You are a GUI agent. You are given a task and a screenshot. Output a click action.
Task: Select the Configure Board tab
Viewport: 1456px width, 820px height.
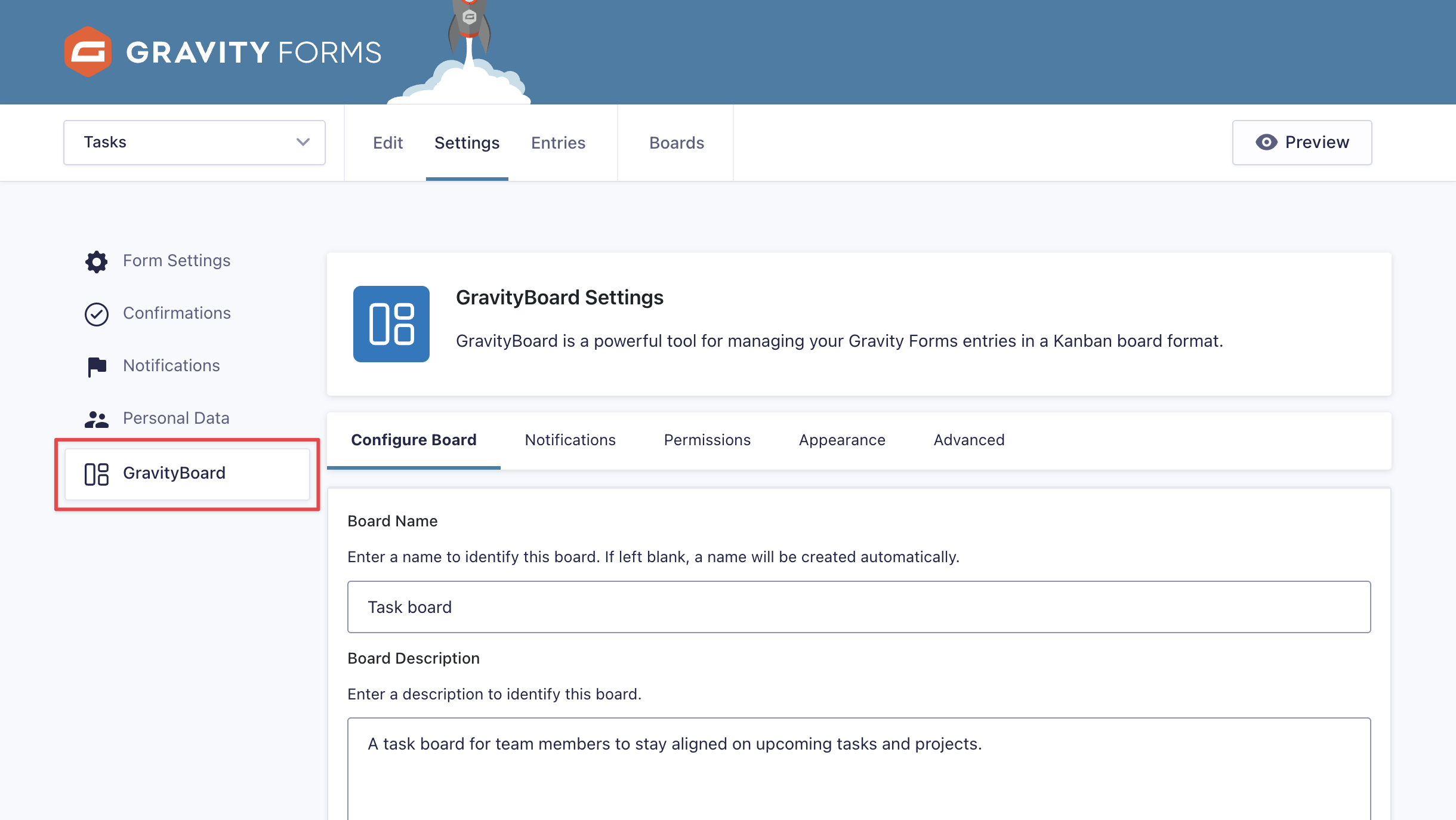pos(414,440)
